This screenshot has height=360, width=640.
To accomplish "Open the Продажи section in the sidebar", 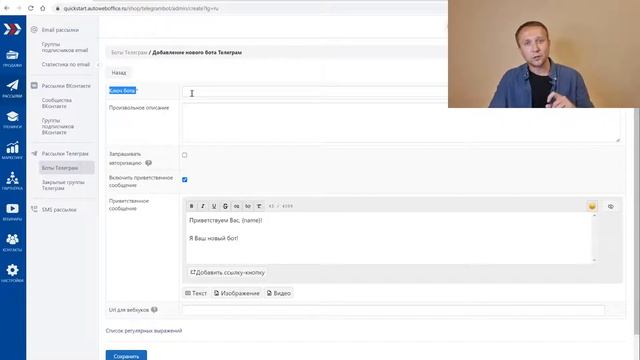I will click(12, 58).
